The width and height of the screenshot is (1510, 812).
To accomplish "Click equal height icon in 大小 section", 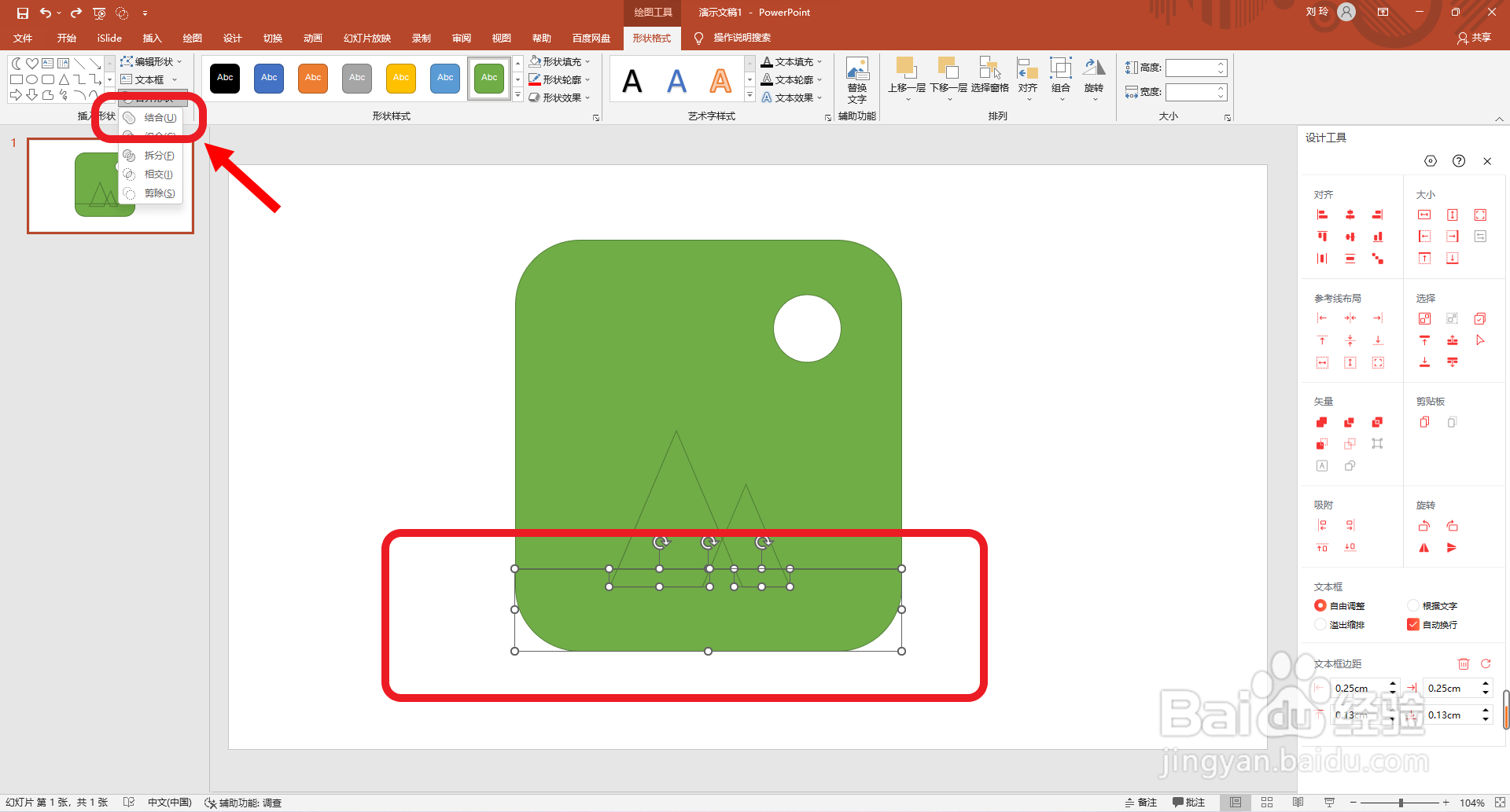I will (1453, 215).
